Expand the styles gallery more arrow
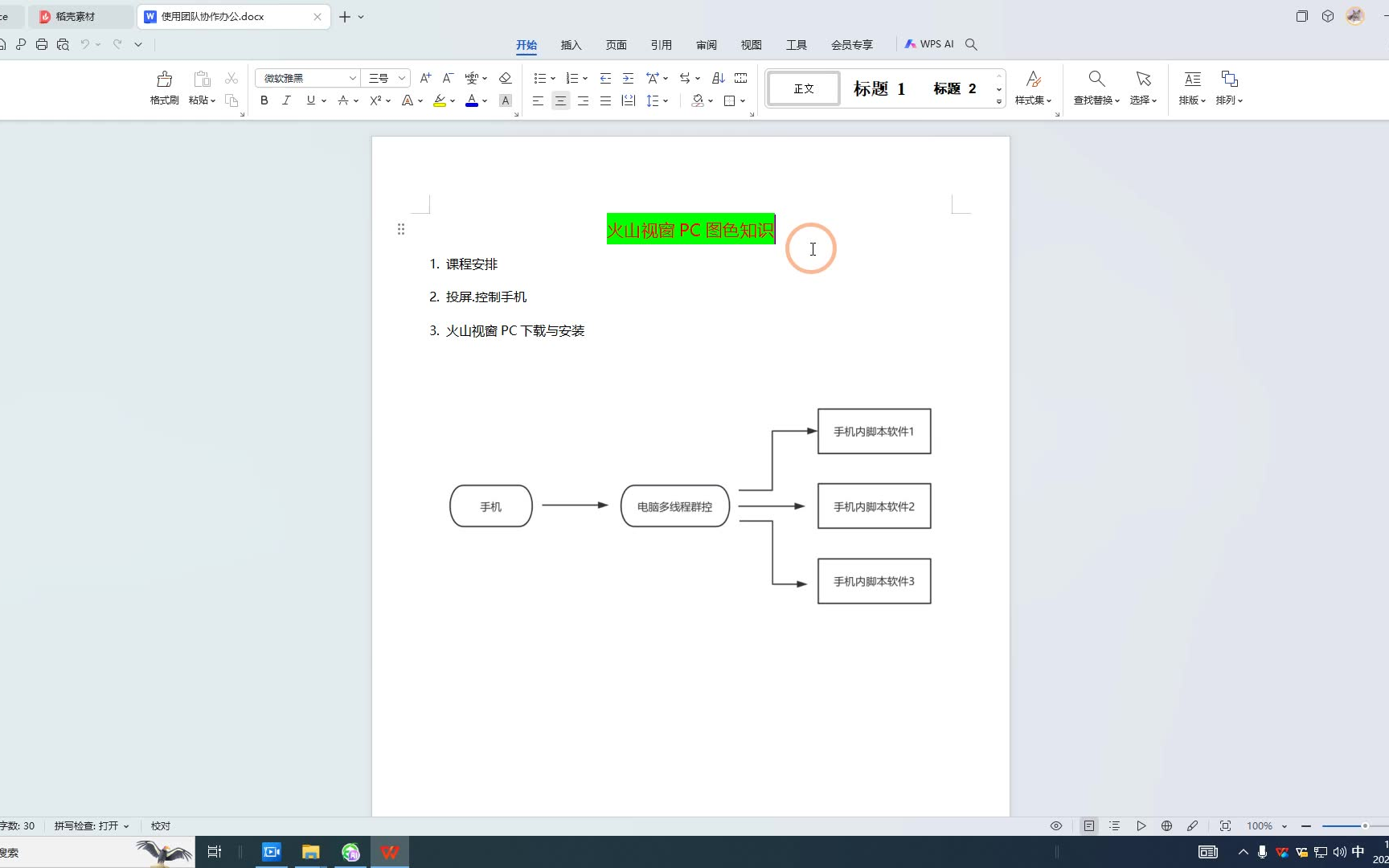Viewport: 1389px width, 868px height. pyautogui.click(x=999, y=101)
